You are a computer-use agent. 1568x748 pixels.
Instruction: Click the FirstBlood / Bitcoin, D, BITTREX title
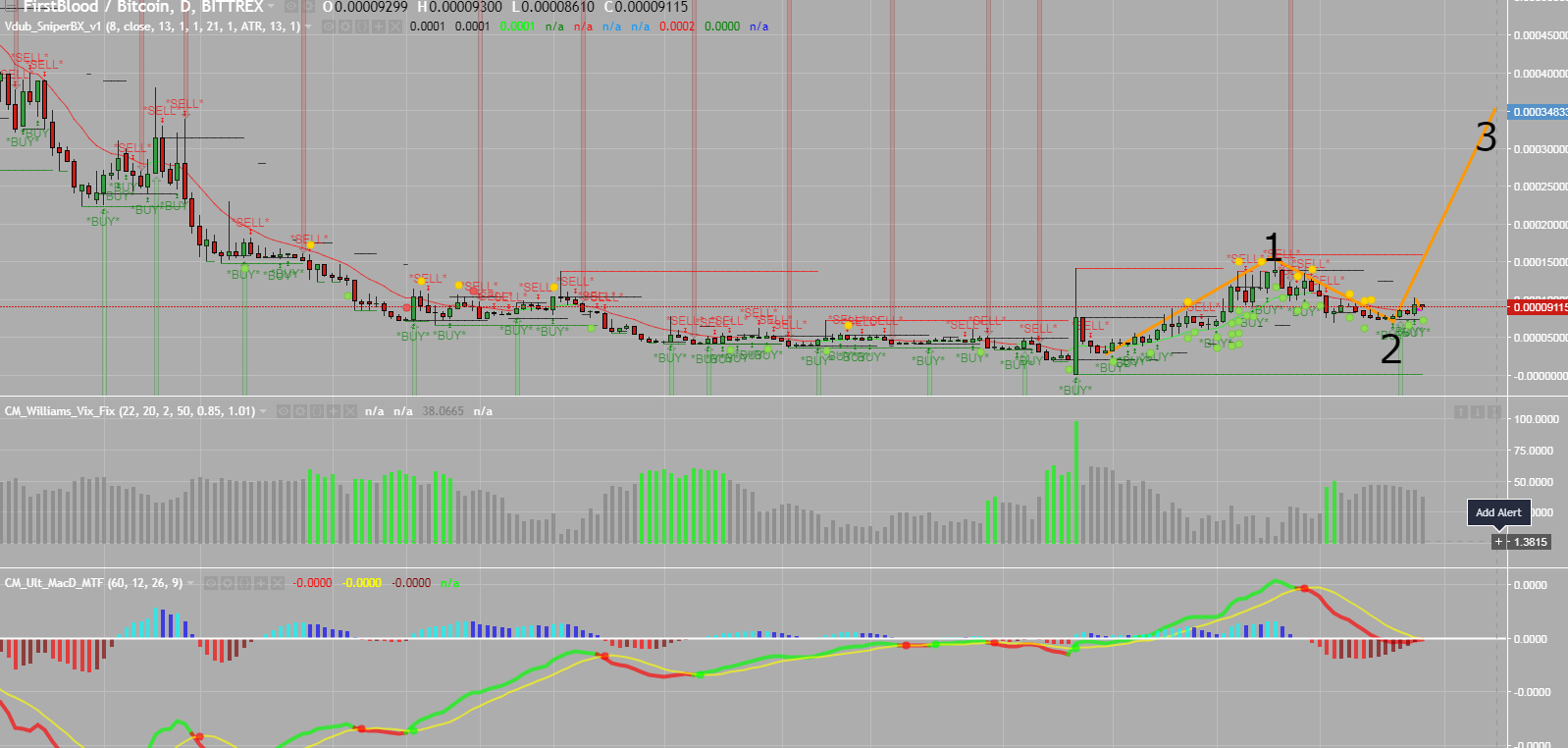(x=143, y=7)
